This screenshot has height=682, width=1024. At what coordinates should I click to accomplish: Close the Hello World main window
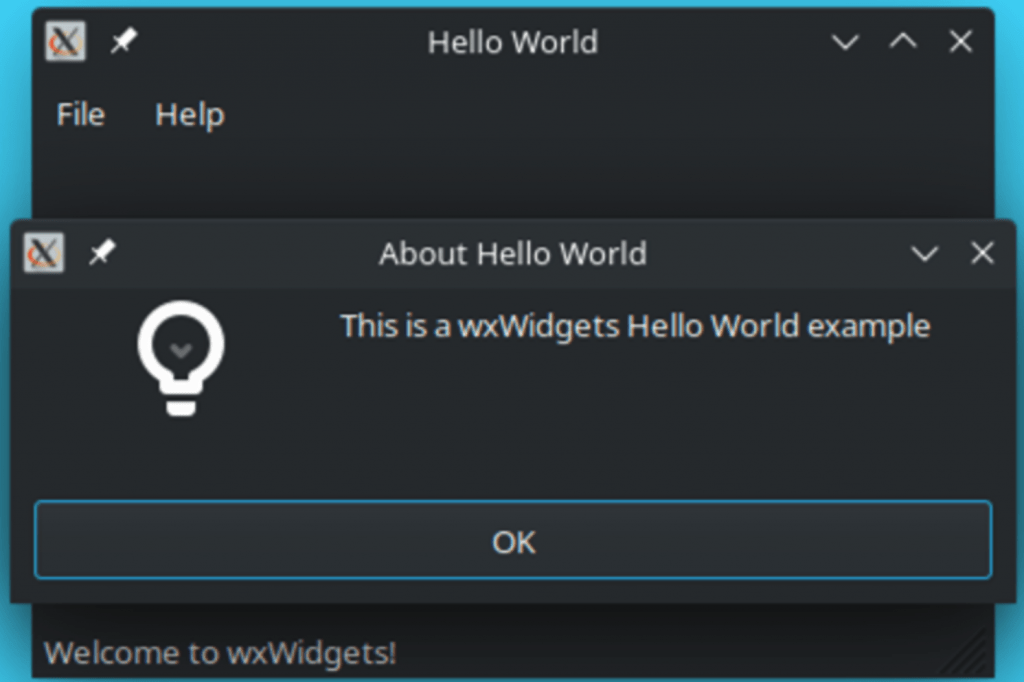(961, 41)
